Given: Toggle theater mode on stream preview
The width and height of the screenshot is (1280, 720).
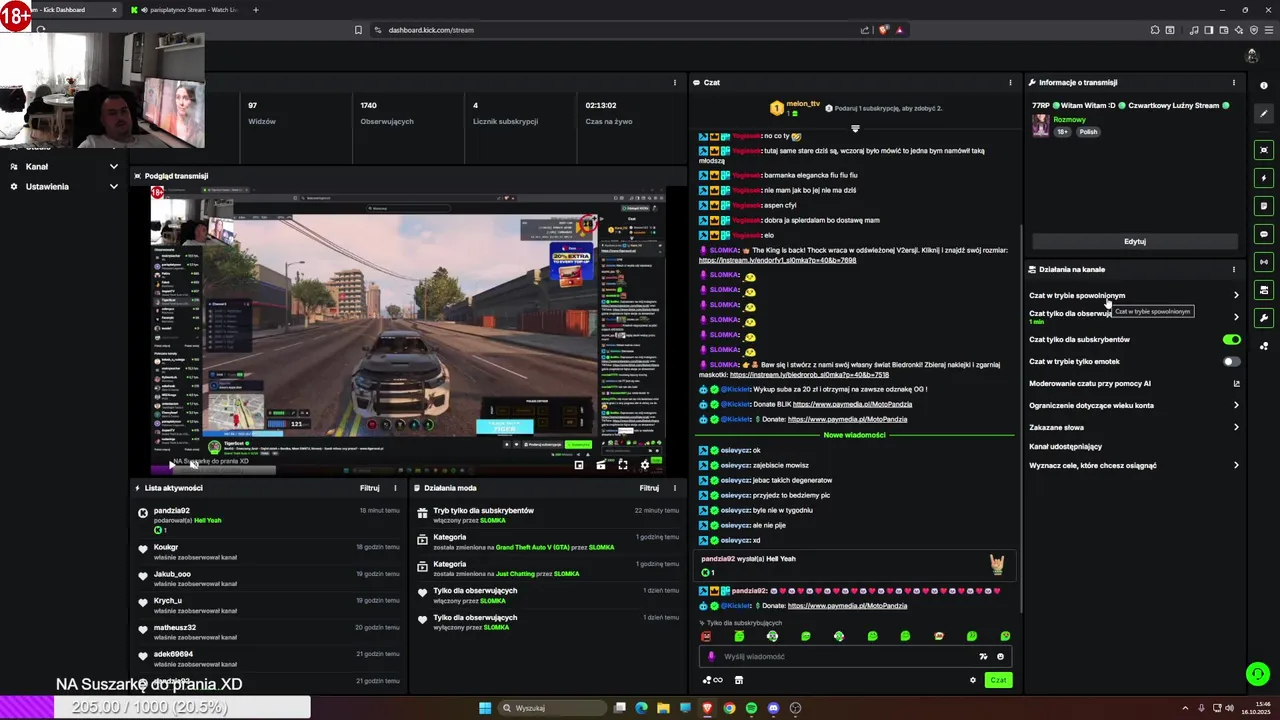Looking at the screenshot, I should pos(601,464).
